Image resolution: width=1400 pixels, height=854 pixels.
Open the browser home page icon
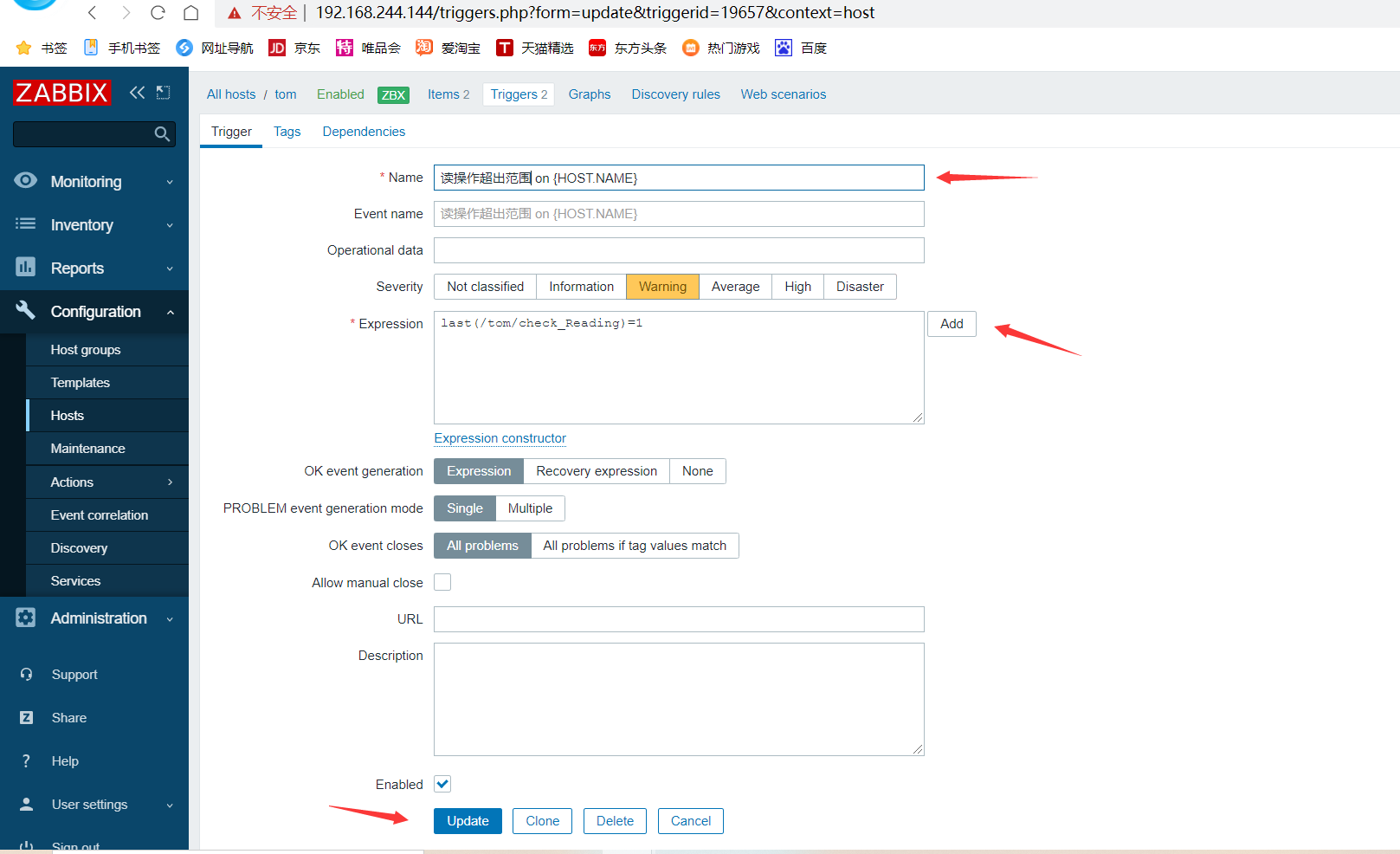191,12
